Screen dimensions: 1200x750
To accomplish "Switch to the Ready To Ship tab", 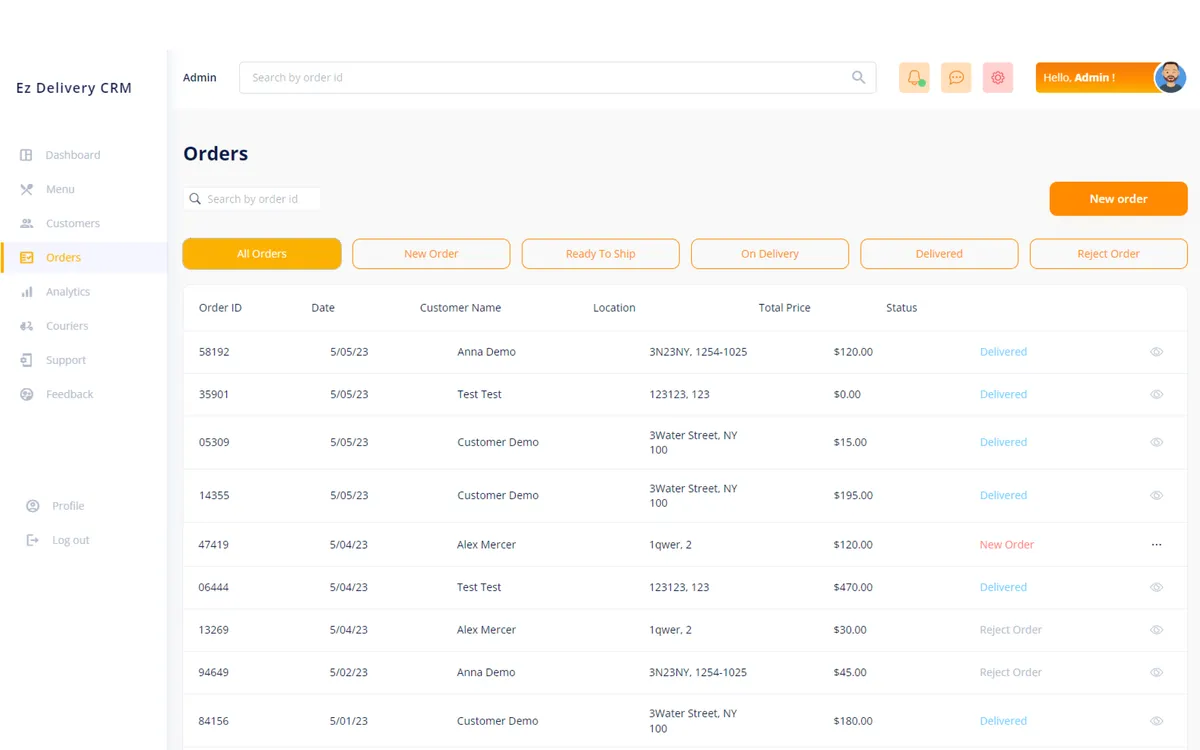I will click(600, 254).
